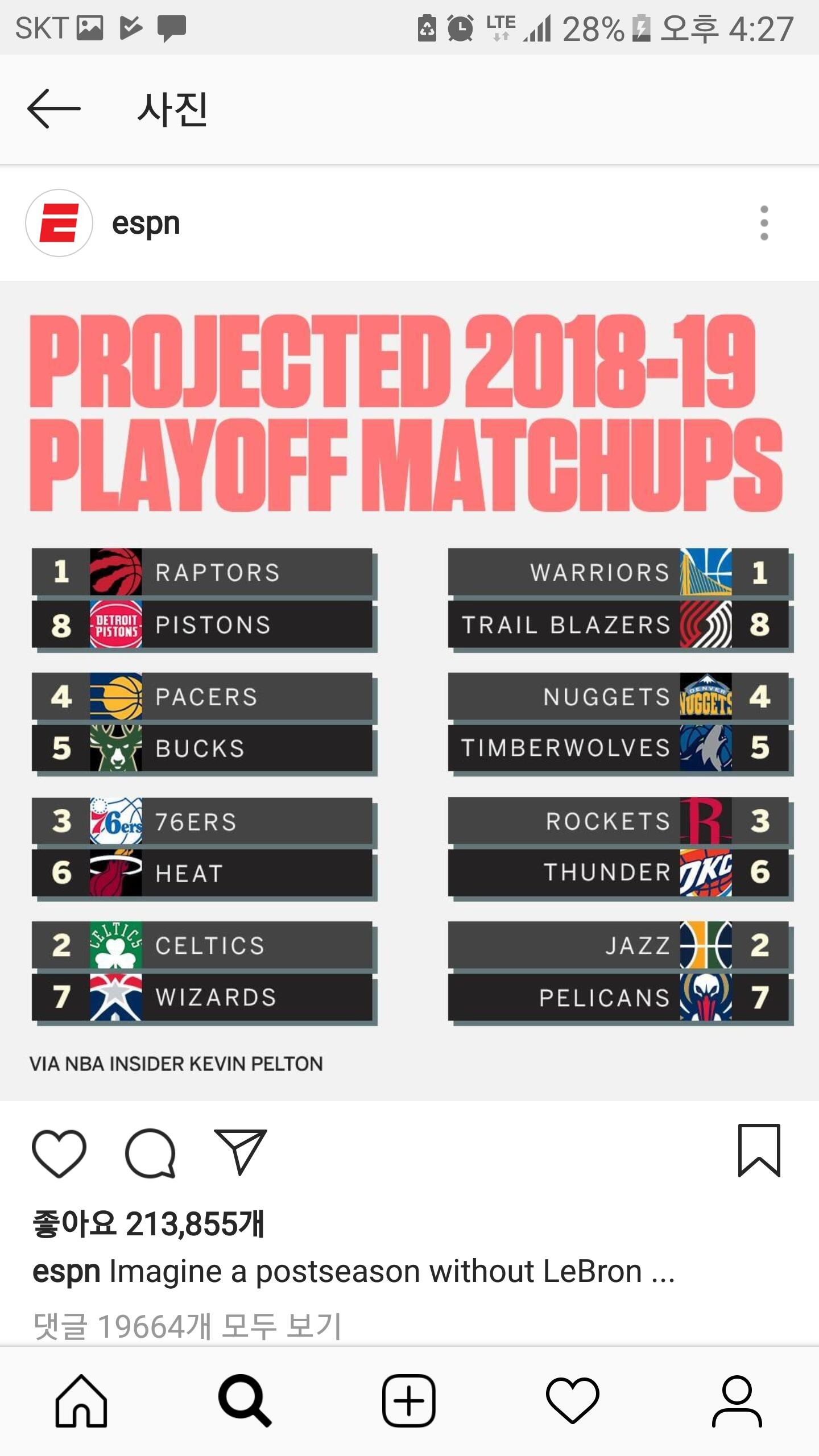Create a new post with plus icon
The image size is (819, 1456).
409,1401
